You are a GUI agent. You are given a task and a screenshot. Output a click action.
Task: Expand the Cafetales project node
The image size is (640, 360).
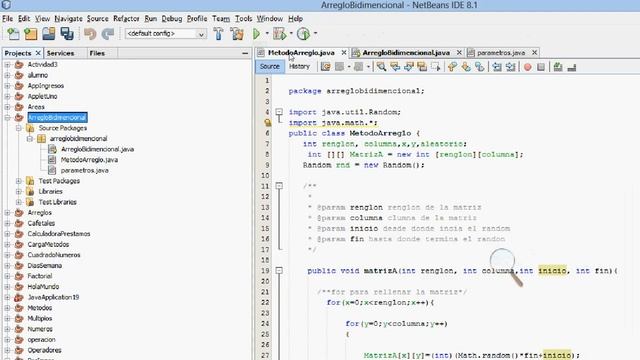7,223
